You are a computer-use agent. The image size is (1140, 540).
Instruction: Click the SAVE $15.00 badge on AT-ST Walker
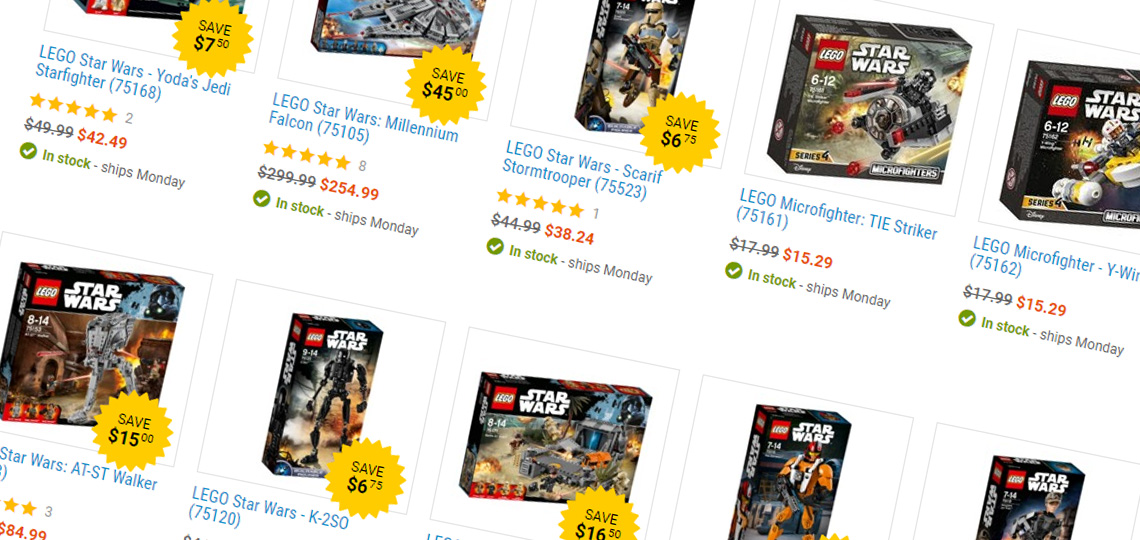click(x=134, y=430)
